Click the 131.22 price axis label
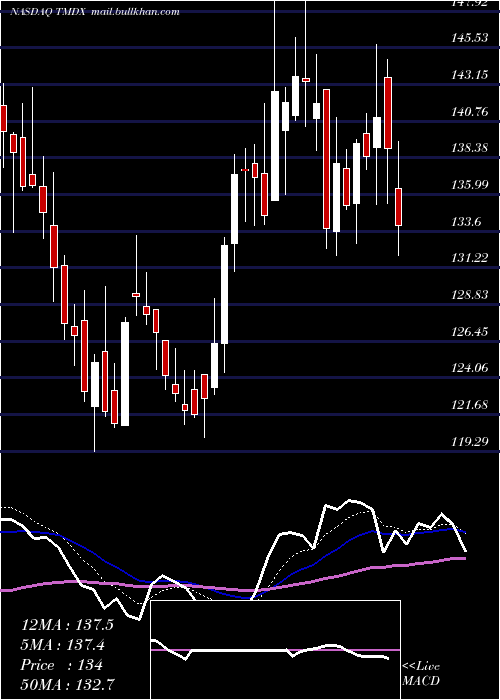The height and width of the screenshot is (700, 500). [470, 258]
